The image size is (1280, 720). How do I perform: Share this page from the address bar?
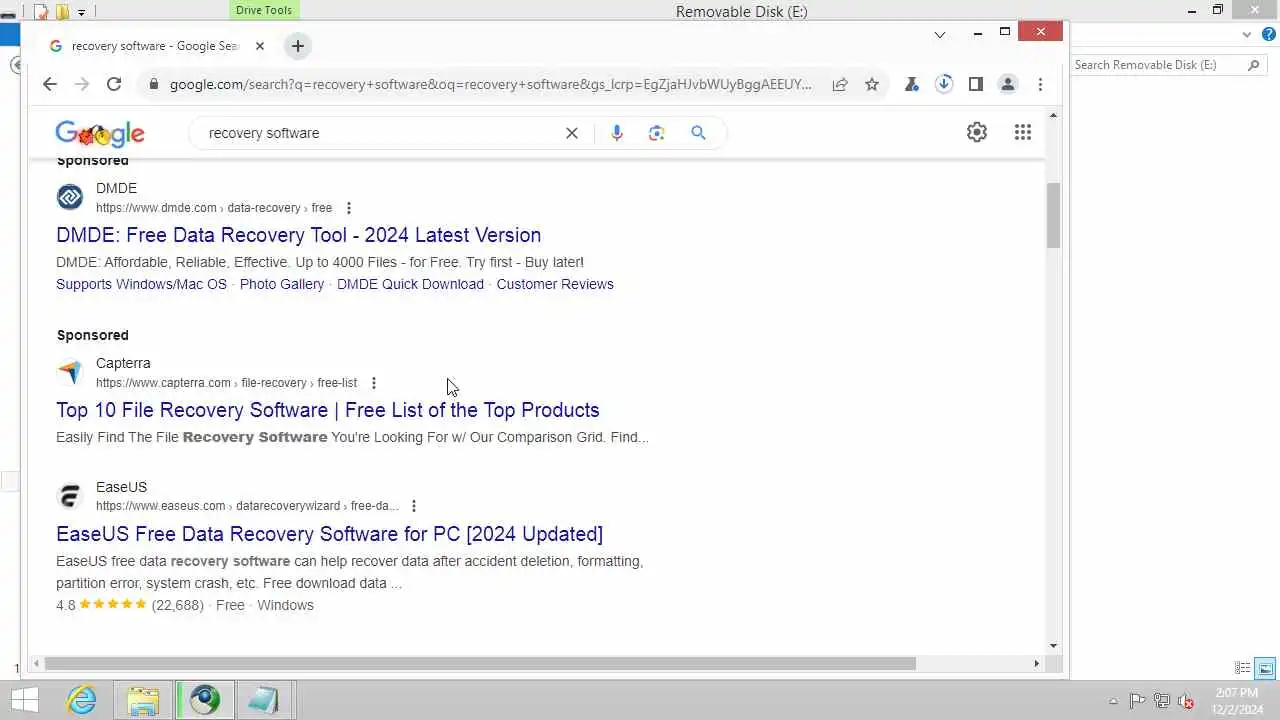[x=840, y=84]
